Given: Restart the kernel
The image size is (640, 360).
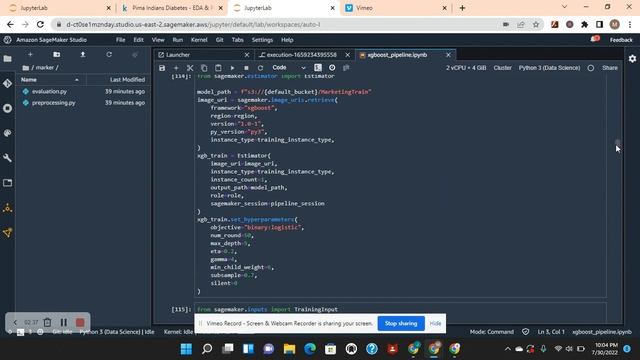Looking at the screenshot, I should point(260,68).
